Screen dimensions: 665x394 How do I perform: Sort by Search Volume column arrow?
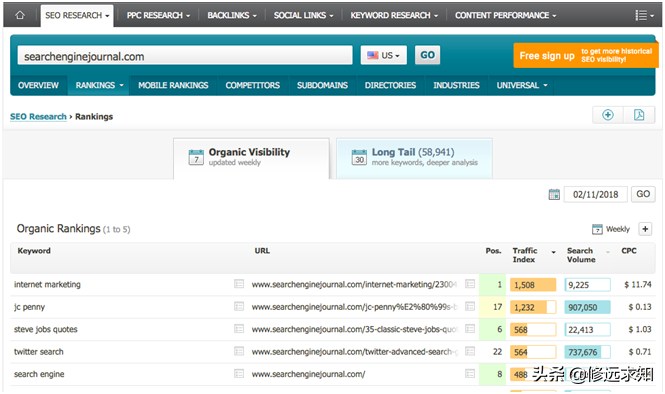click(608, 252)
